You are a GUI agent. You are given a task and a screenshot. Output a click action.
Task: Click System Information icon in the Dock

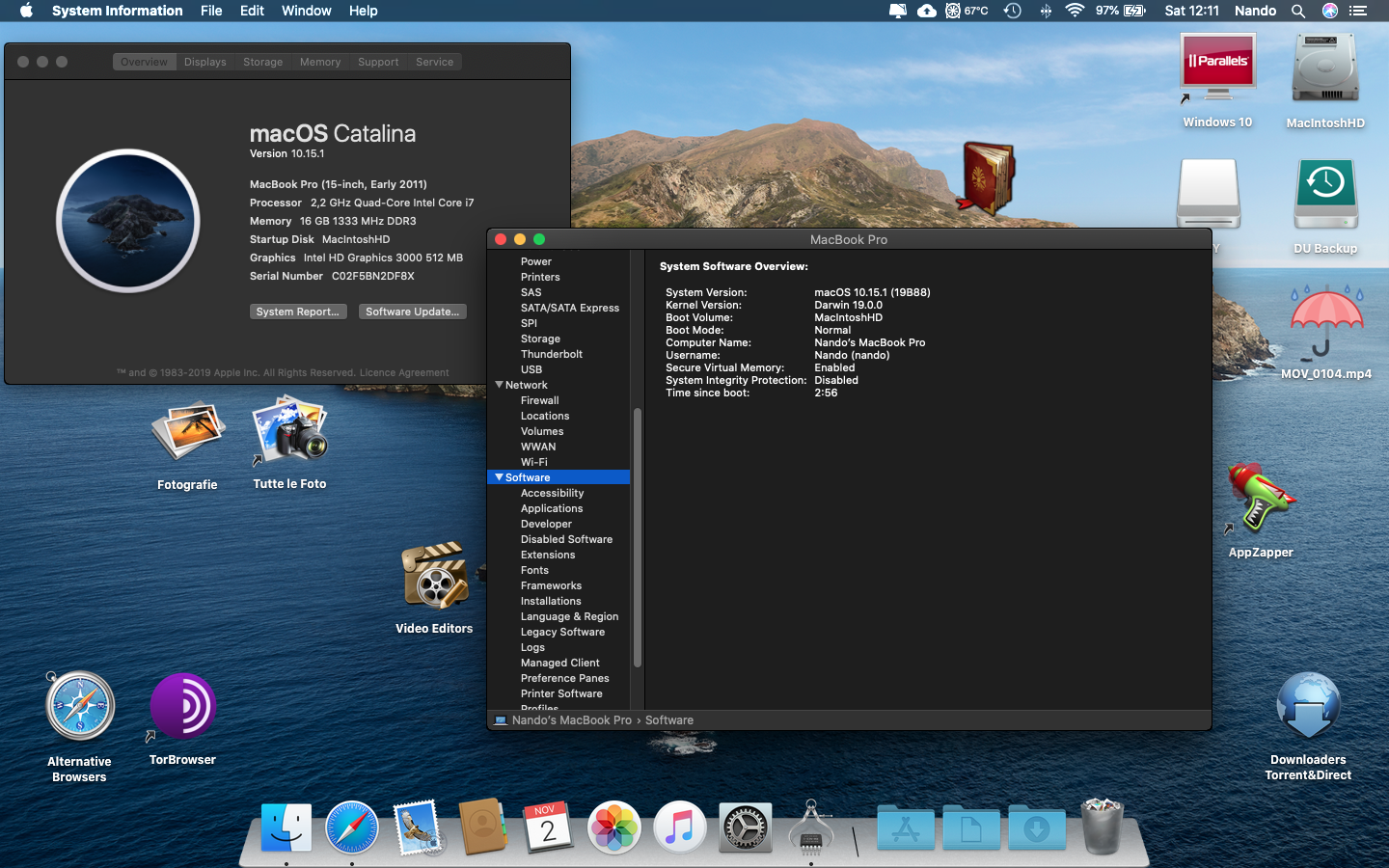pyautogui.click(x=811, y=827)
